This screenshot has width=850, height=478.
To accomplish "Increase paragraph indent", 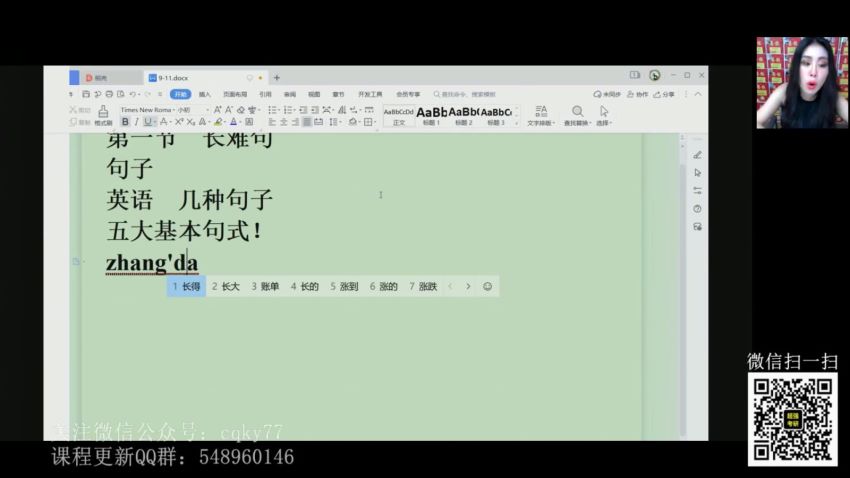I will (x=314, y=110).
